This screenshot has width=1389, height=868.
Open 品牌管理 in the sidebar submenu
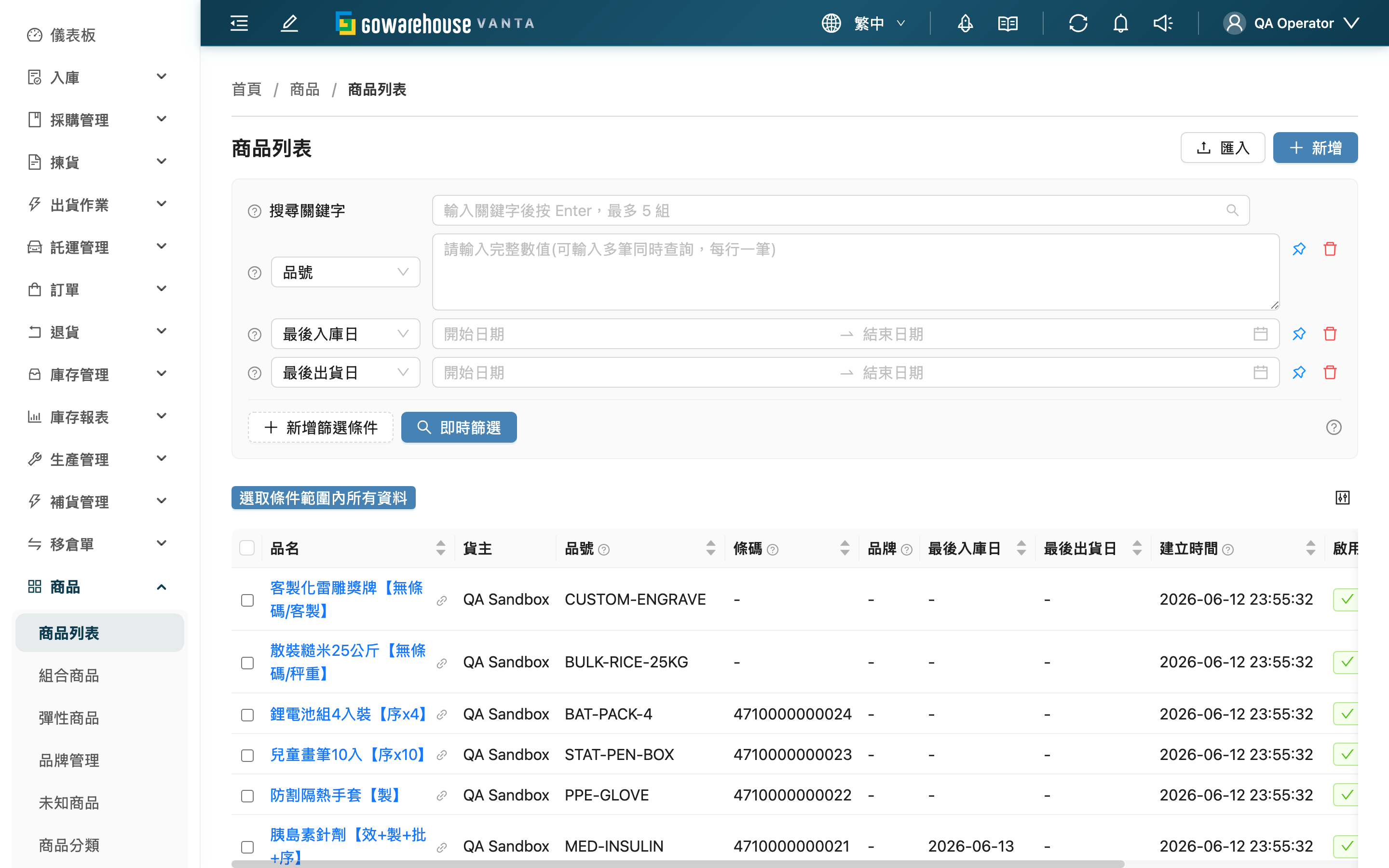tap(69, 760)
